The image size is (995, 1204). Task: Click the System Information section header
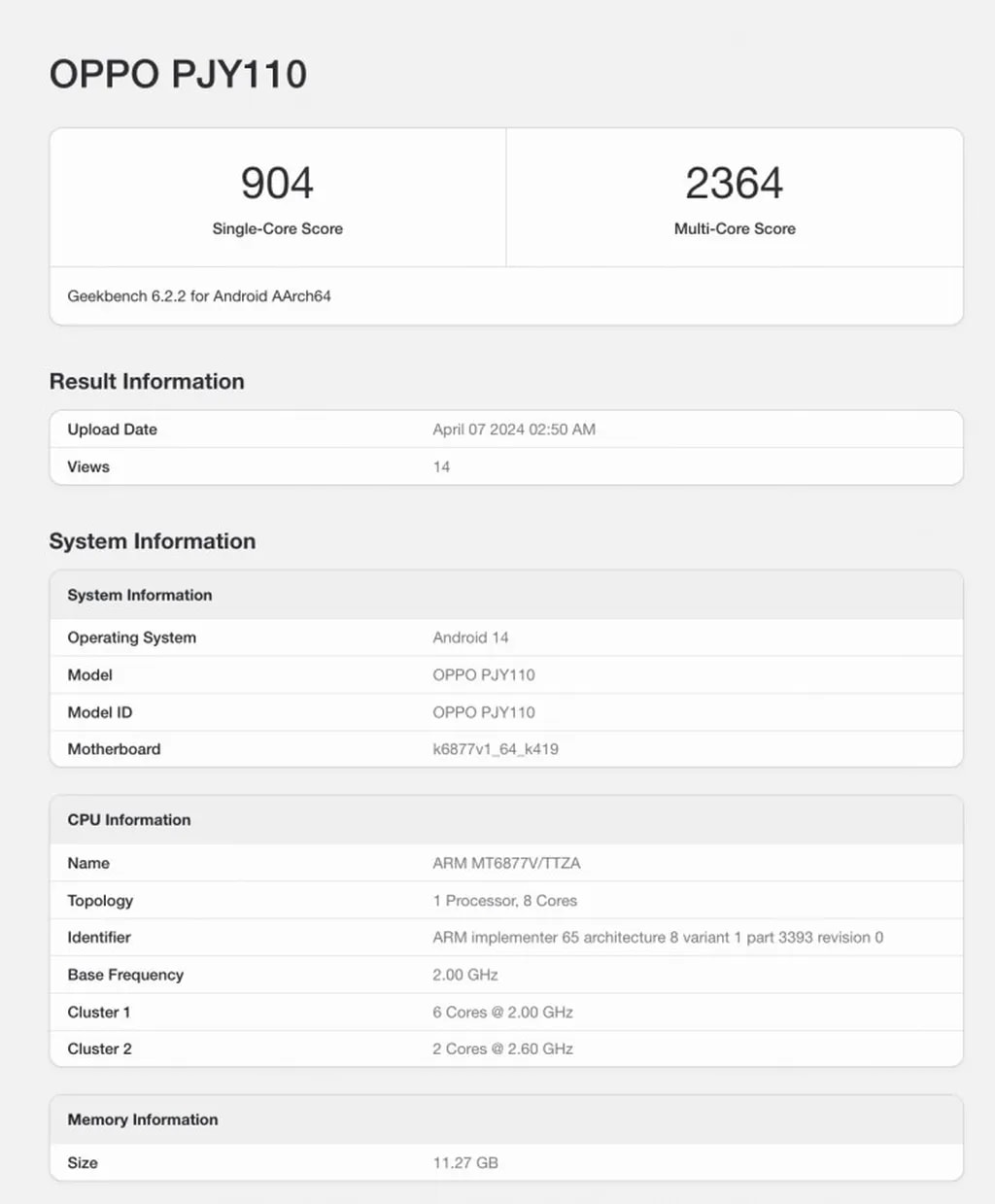pos(139,595)
